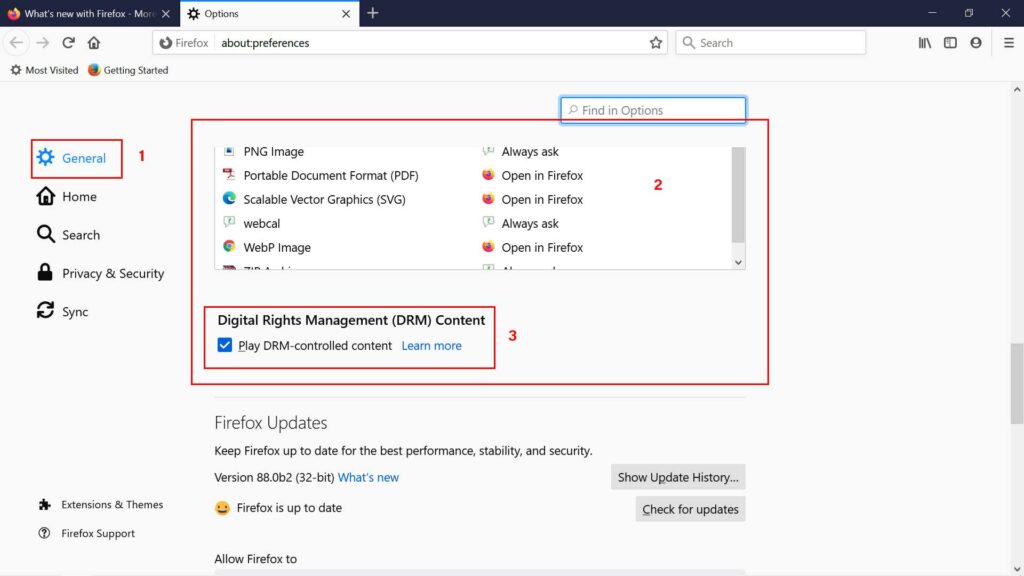The width and height of the screenshot is (1024, 576).
Task: Restore down the Firefox window
Action: (968, 13)
